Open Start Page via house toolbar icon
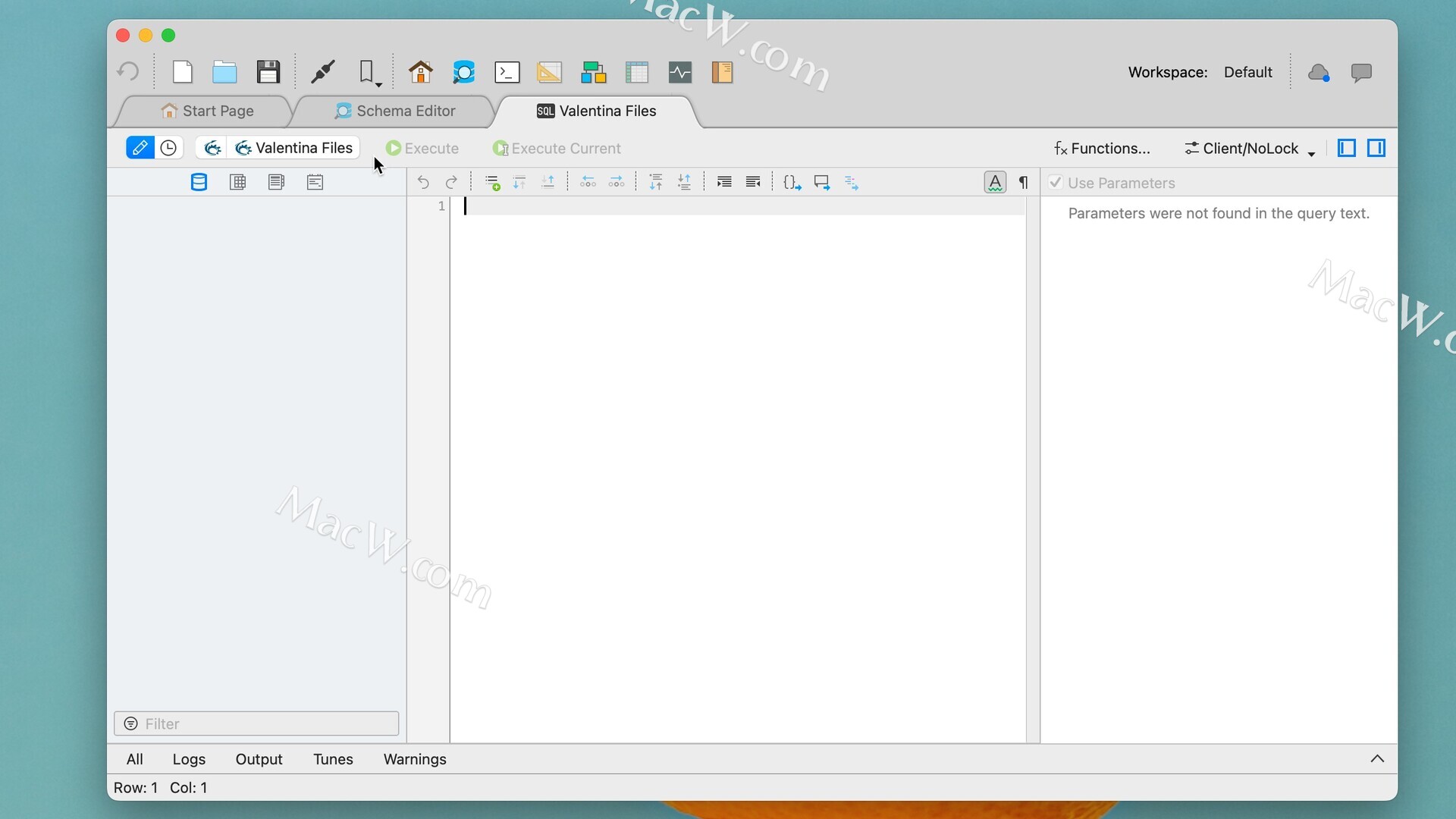This screenshot has height=819, width=1456. click(421, 72)
